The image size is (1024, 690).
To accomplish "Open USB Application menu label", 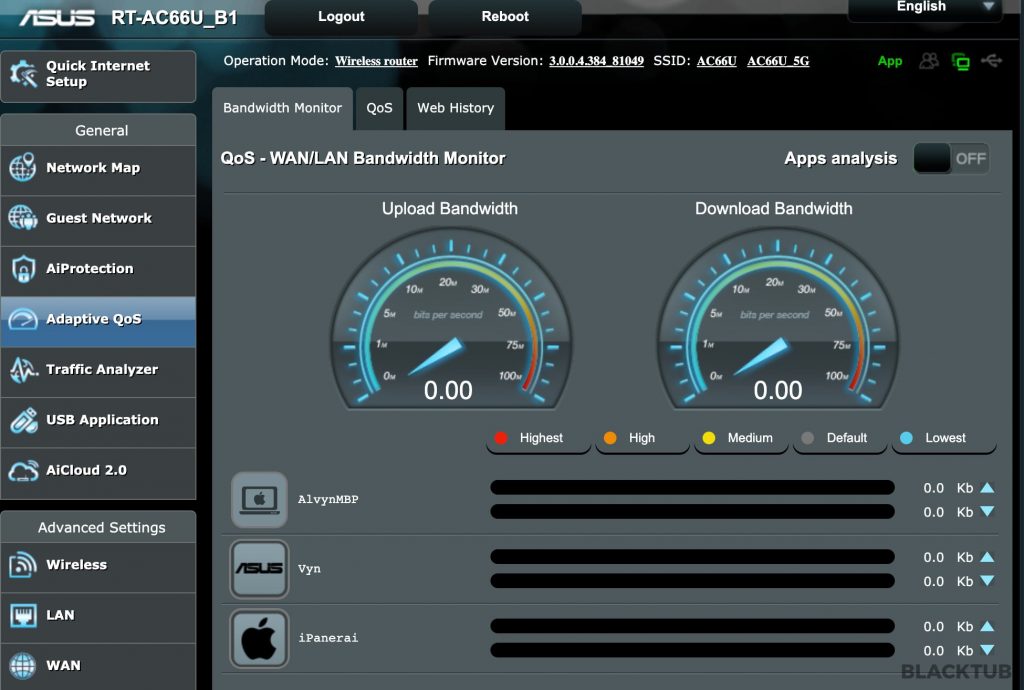I will pyautogui.click(x=102, y=420).
